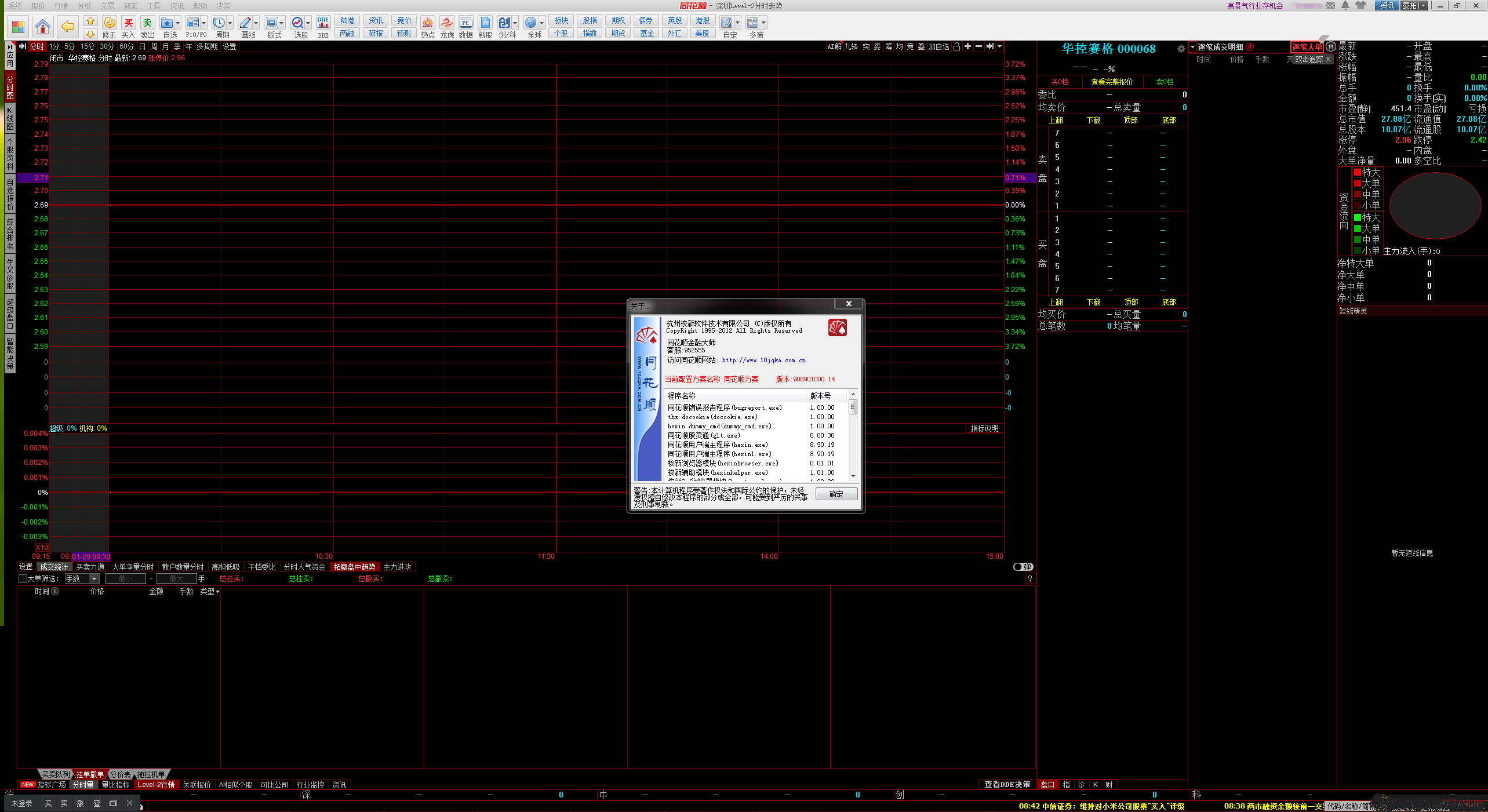Click the 查看DDE决策 button
The width and height of the screenshot is (1488, 812).
pyautogui.click(x=1007, y=784)
